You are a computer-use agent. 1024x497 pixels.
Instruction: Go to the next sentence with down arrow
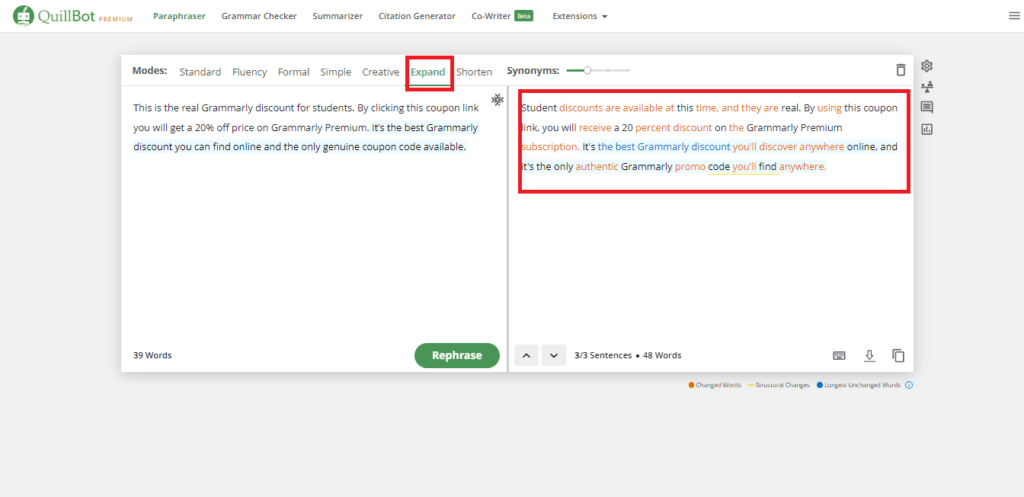[554, 356]
